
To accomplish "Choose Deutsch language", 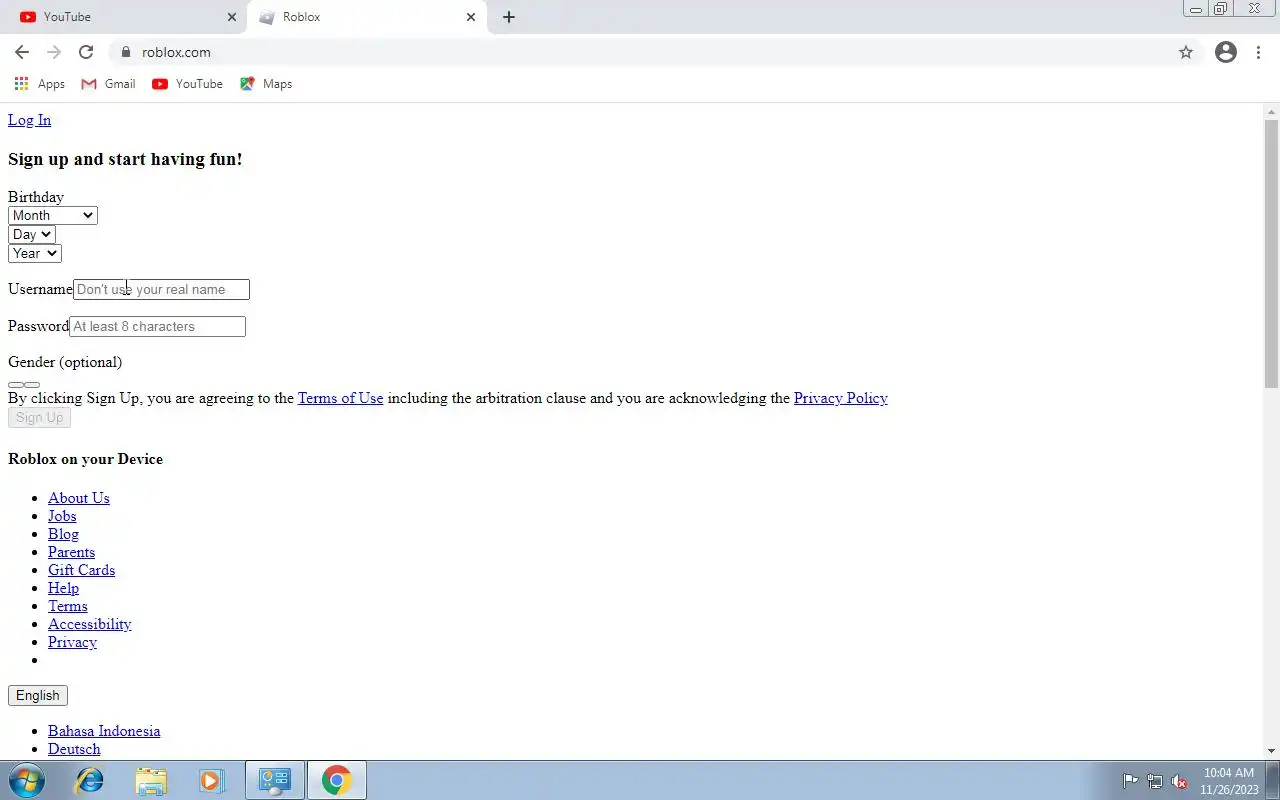I will click(74, 749).
